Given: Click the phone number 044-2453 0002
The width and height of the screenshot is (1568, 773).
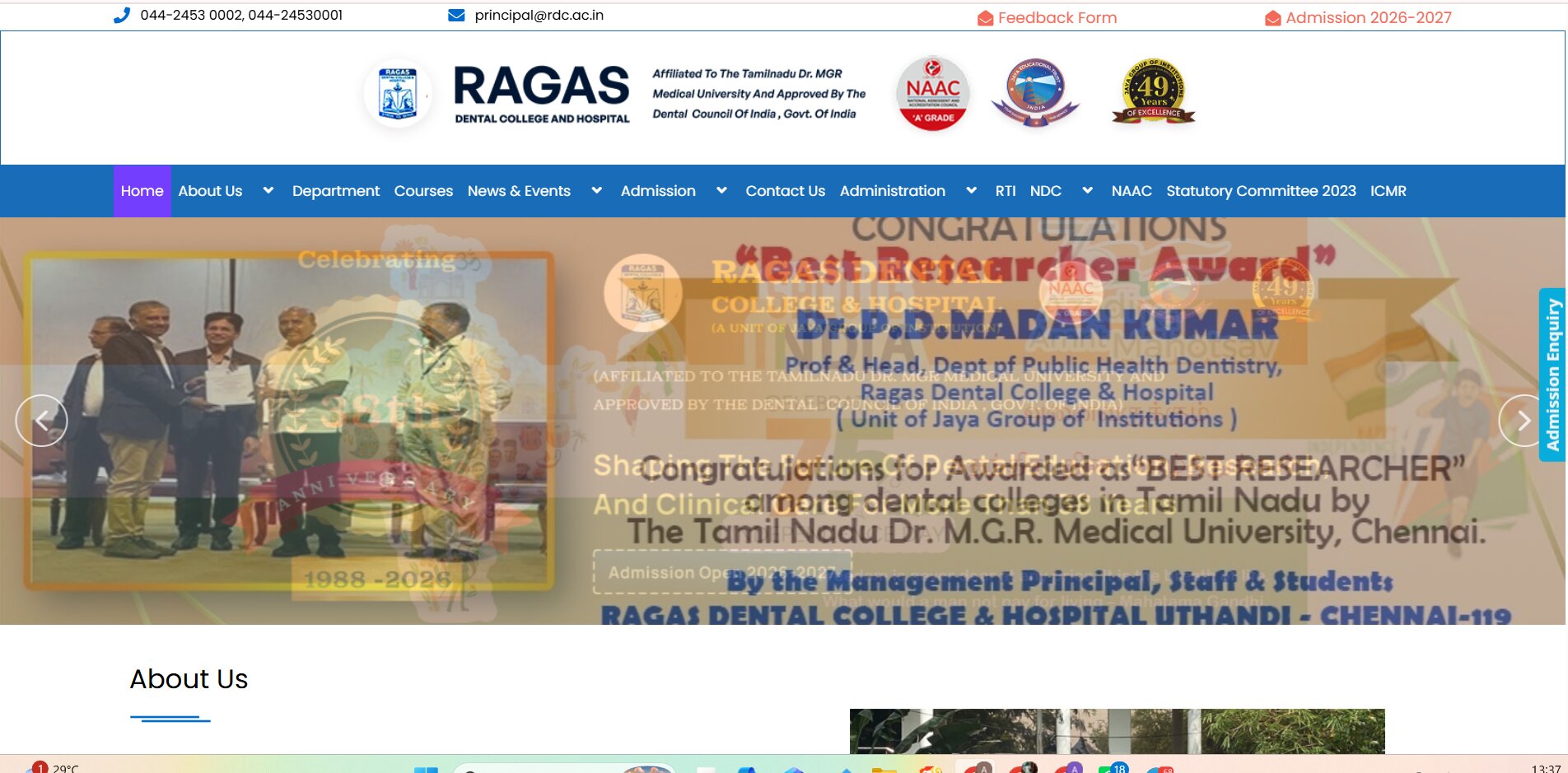Looking at the screenshot, I should point(190,15).
